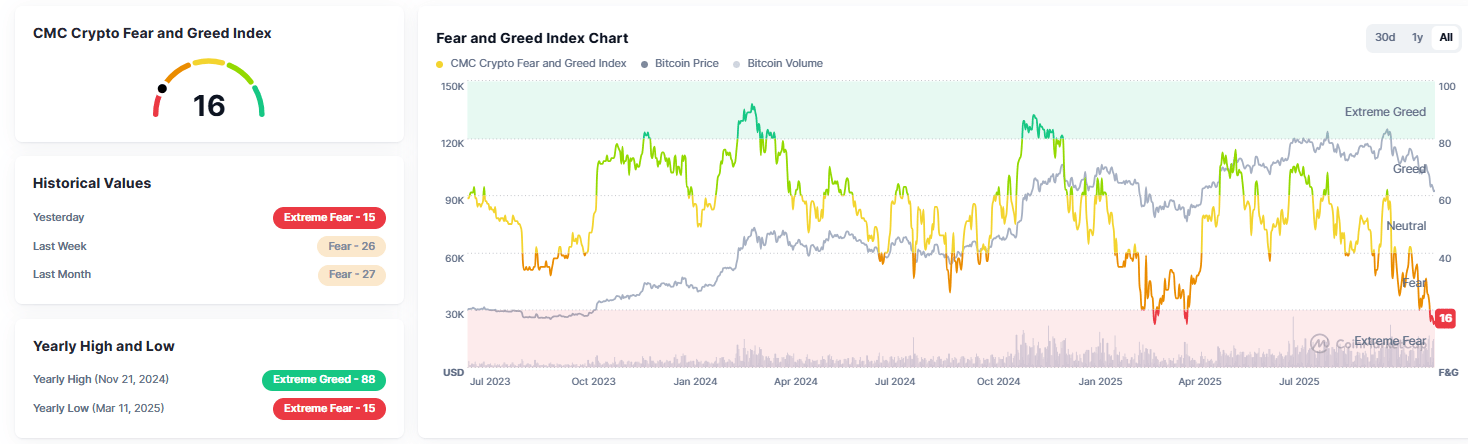Screen dimensions: 1468x444
Task: Select the All time range tab
Action: pyautogui.click(x=1446, y=38)
